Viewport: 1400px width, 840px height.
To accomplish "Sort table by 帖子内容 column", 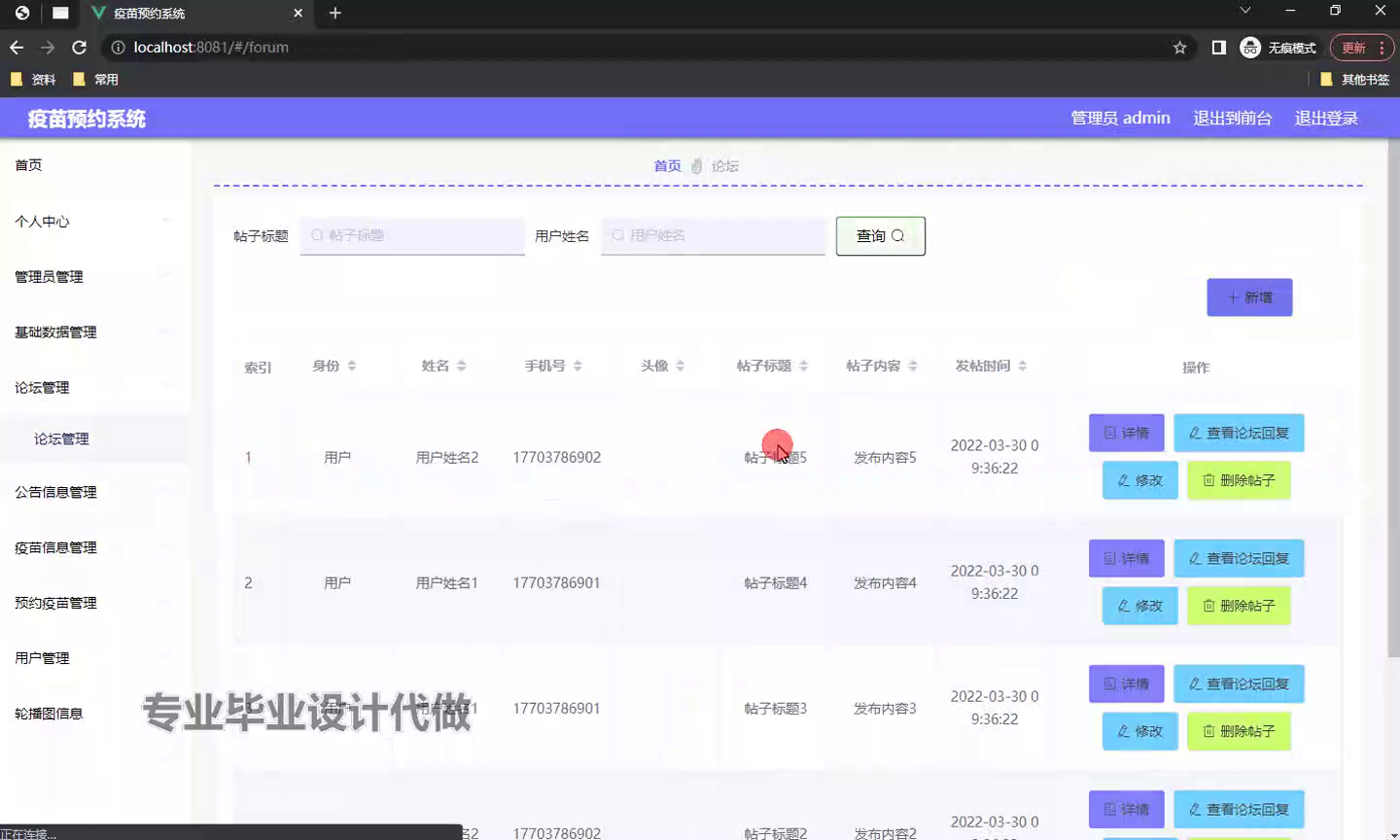I will 912,366.
